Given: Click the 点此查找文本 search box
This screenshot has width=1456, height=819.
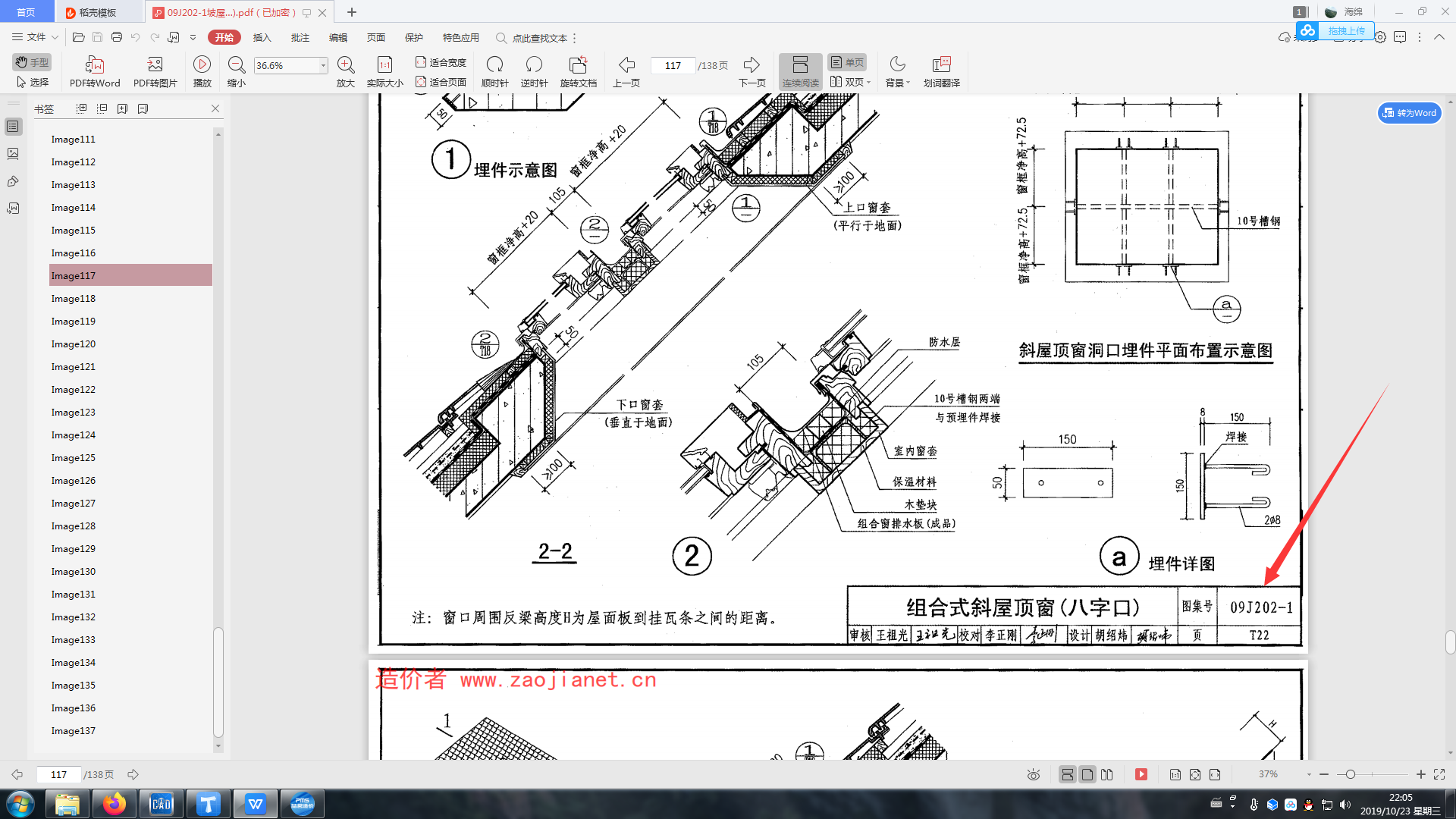Looking at the screenshot, I should (535, 38).
